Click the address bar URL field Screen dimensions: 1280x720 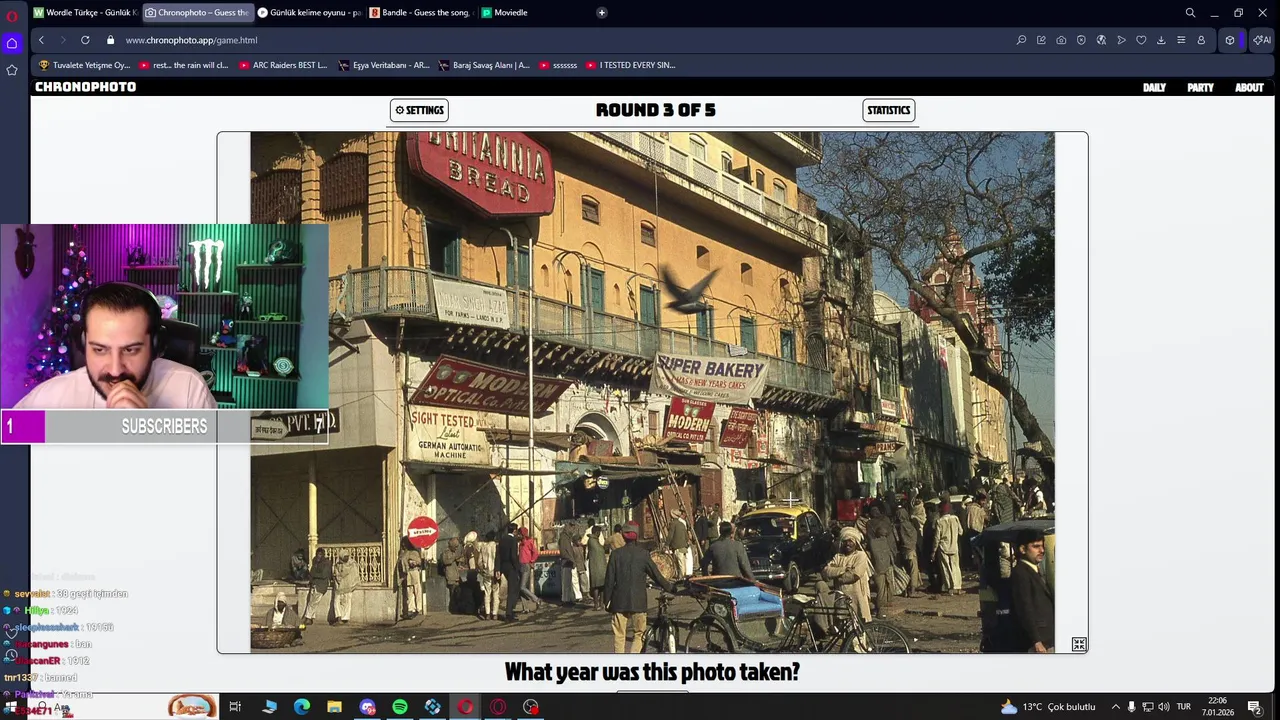point(560,40)
